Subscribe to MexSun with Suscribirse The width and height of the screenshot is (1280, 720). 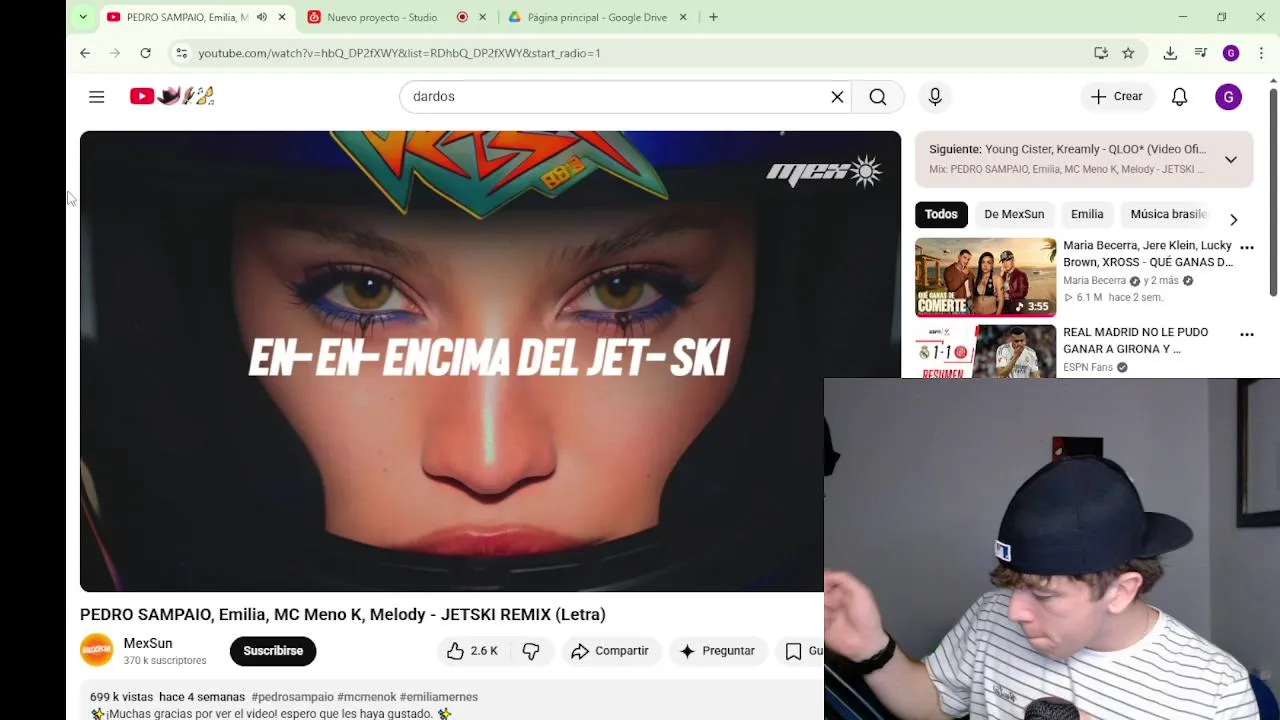[273, 651]
